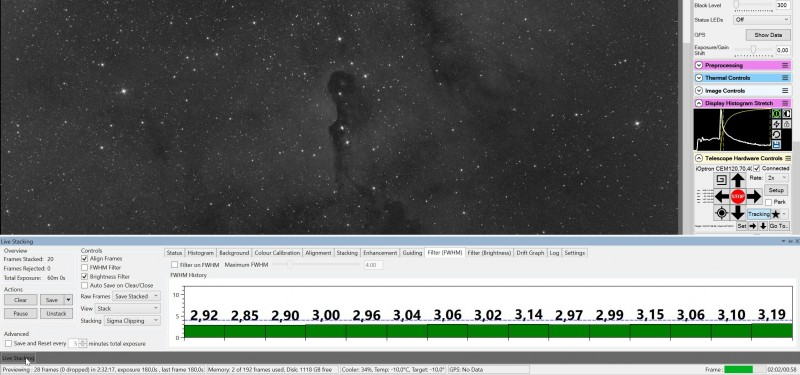The height and width of the screenshot is (375, 800).
Task: Save histogram stretch with the floppy disk icon
Action: [x=776, y=144]
